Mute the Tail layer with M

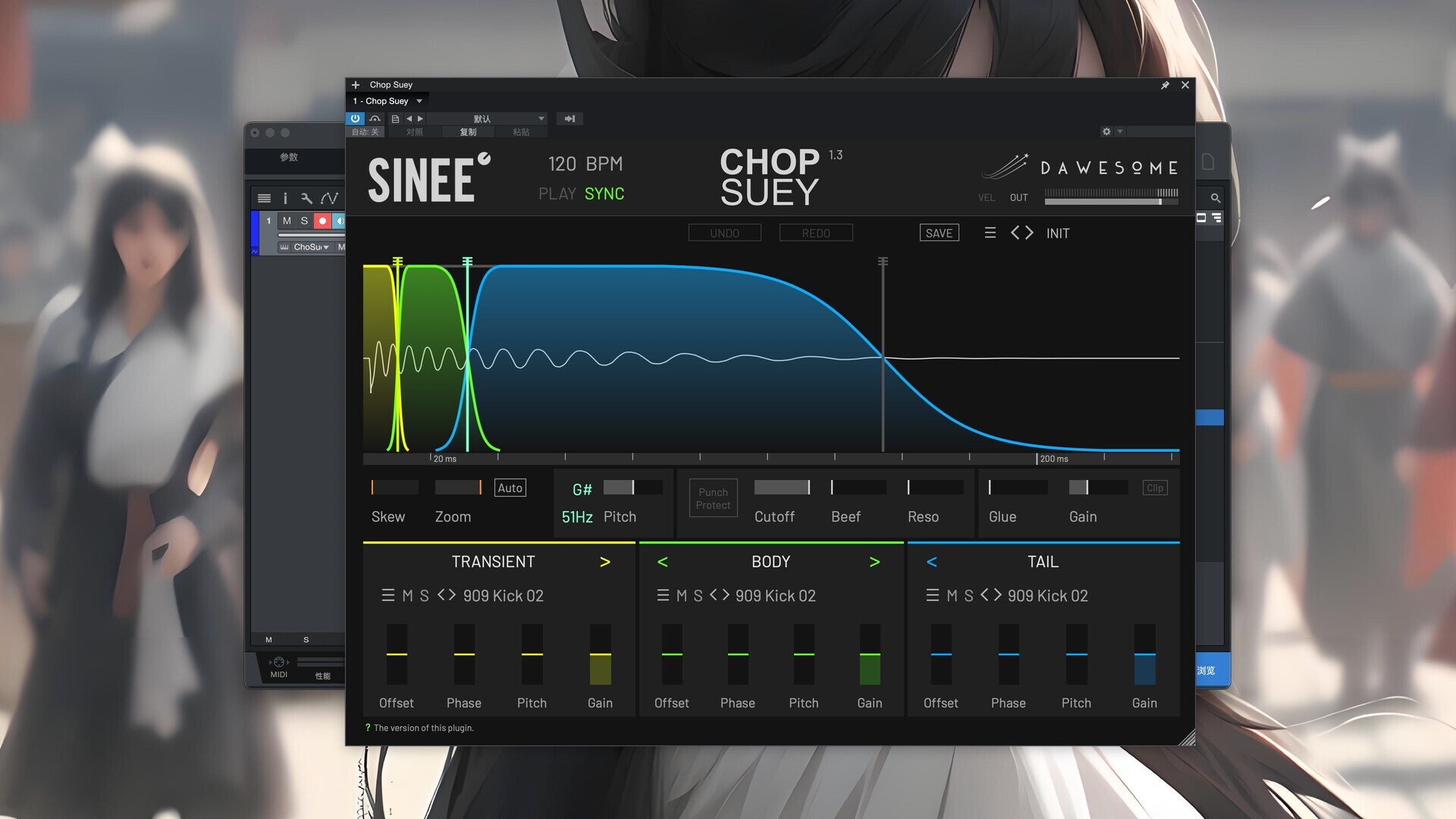click(952, 595)
